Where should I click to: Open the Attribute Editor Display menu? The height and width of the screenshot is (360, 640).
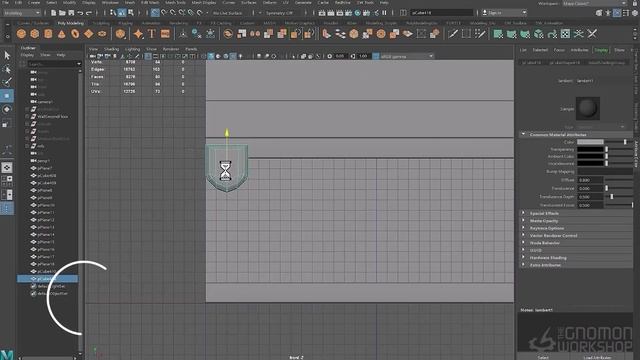click(601, 50)
